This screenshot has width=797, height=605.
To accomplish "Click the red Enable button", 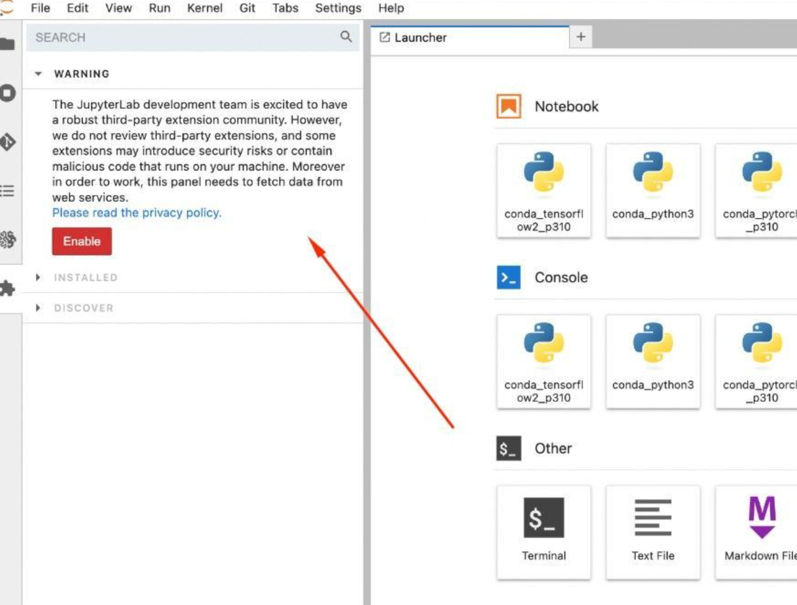I will [x=82, y=241].
